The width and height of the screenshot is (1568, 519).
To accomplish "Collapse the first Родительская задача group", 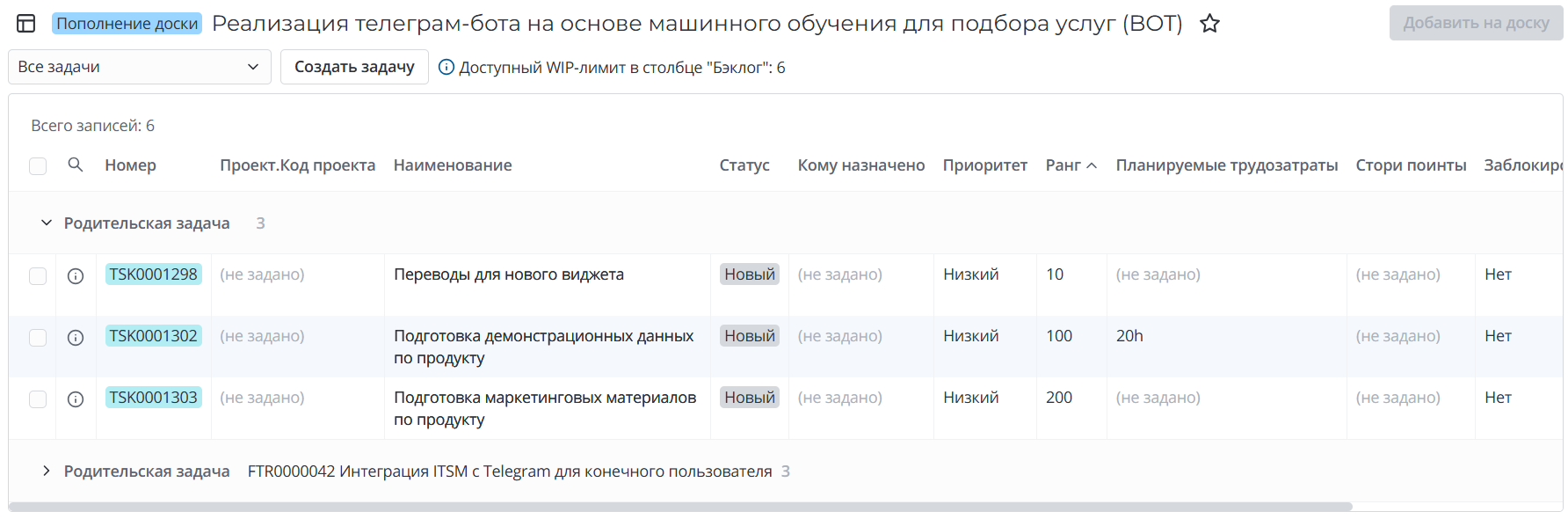I will pyautogui.click(x=47, y=223).
